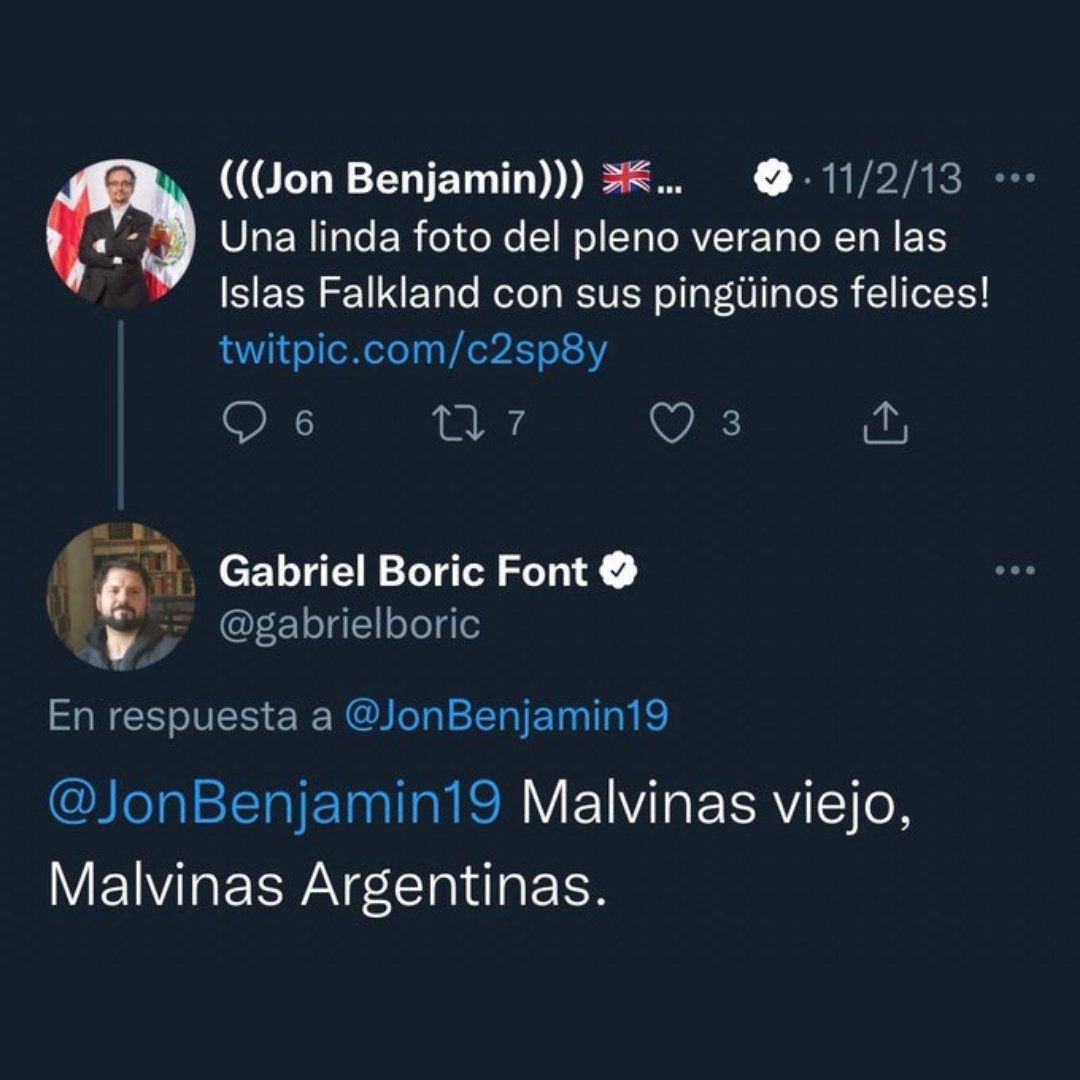Open the @gabrielboric handle

click(349, 625)
